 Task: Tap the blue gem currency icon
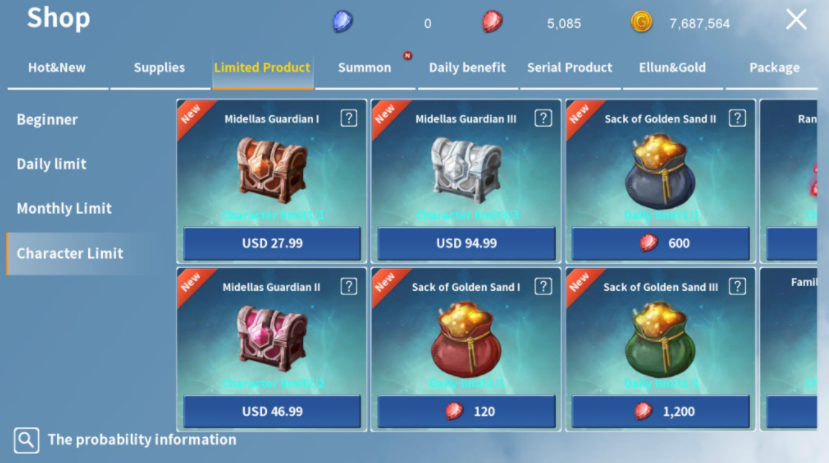(x=343, y=22)
